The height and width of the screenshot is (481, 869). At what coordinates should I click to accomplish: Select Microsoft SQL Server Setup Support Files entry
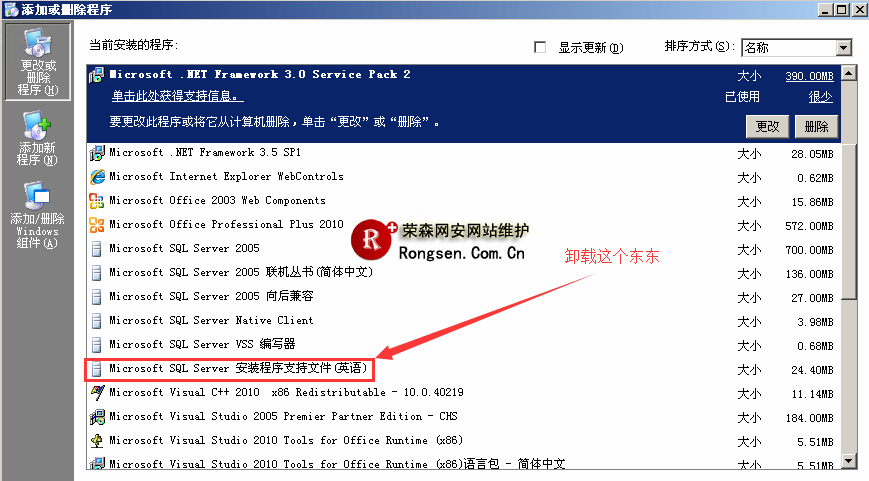point(239,369)
